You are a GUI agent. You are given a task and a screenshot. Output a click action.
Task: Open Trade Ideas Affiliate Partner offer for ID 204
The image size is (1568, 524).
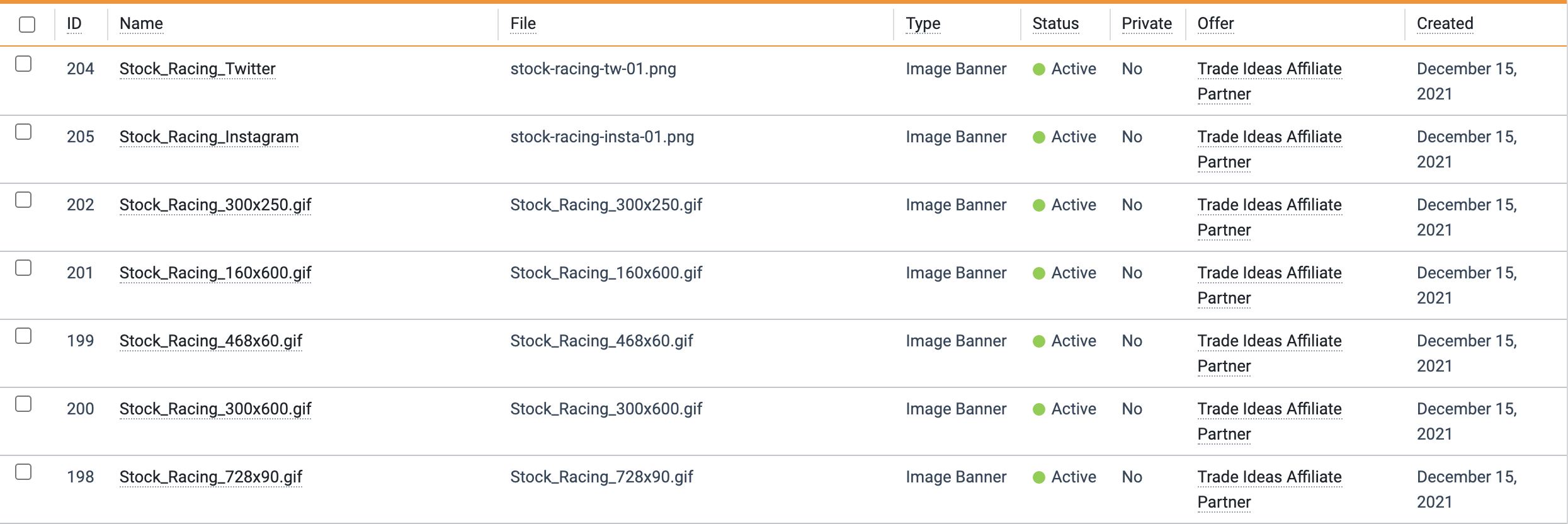pos(1270,81)
